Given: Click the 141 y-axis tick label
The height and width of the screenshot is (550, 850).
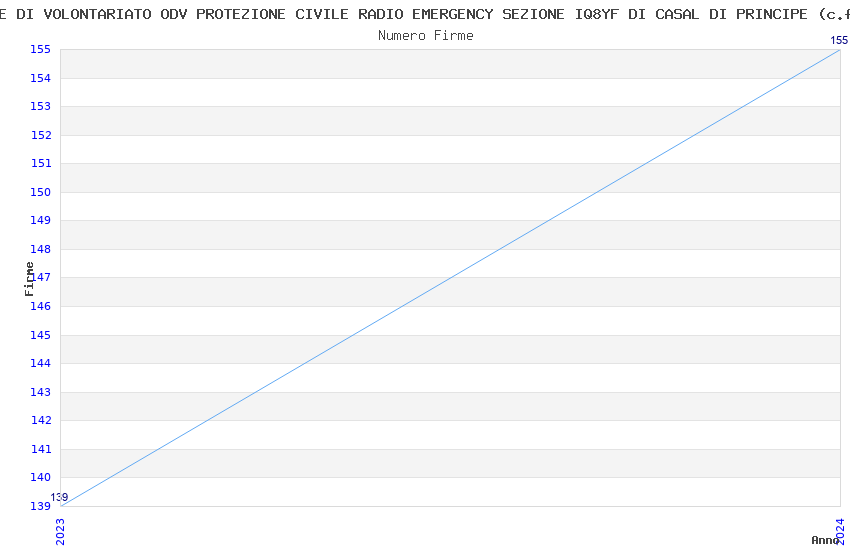Looking at the screenshot, I should tap(41, 449).
